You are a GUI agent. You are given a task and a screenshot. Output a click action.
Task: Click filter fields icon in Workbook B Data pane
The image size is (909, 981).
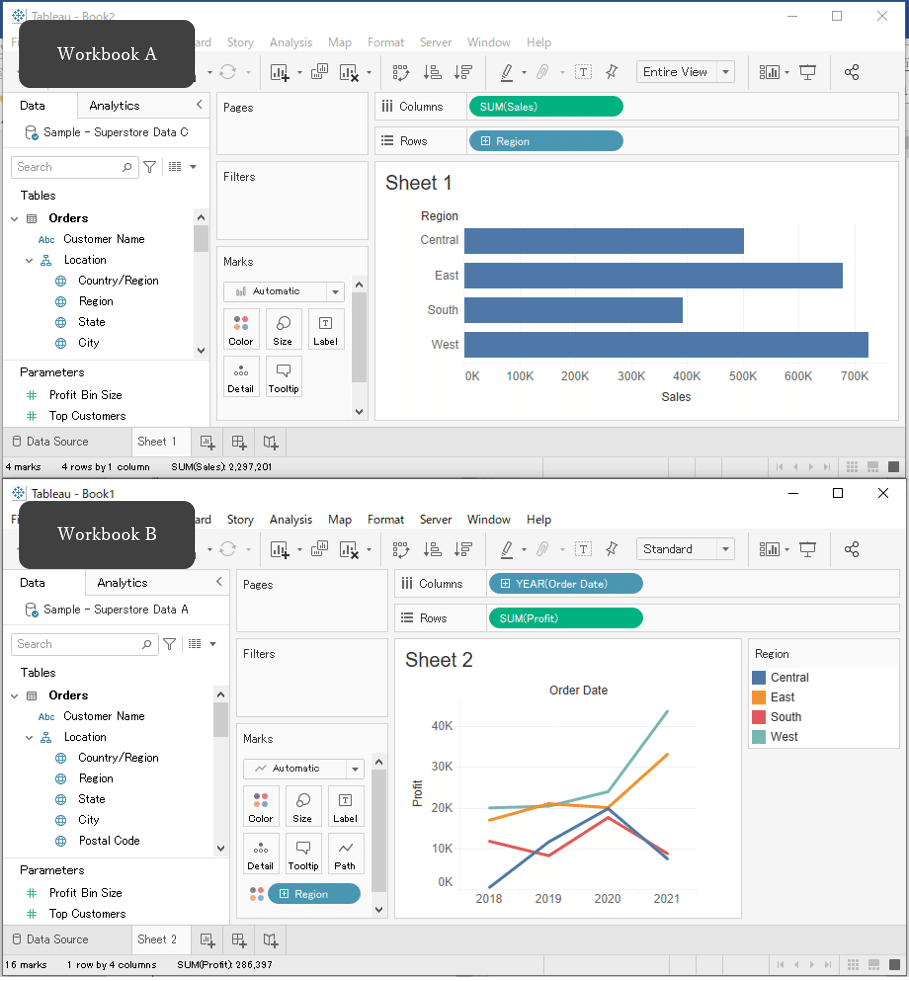[x=170, y=644]
